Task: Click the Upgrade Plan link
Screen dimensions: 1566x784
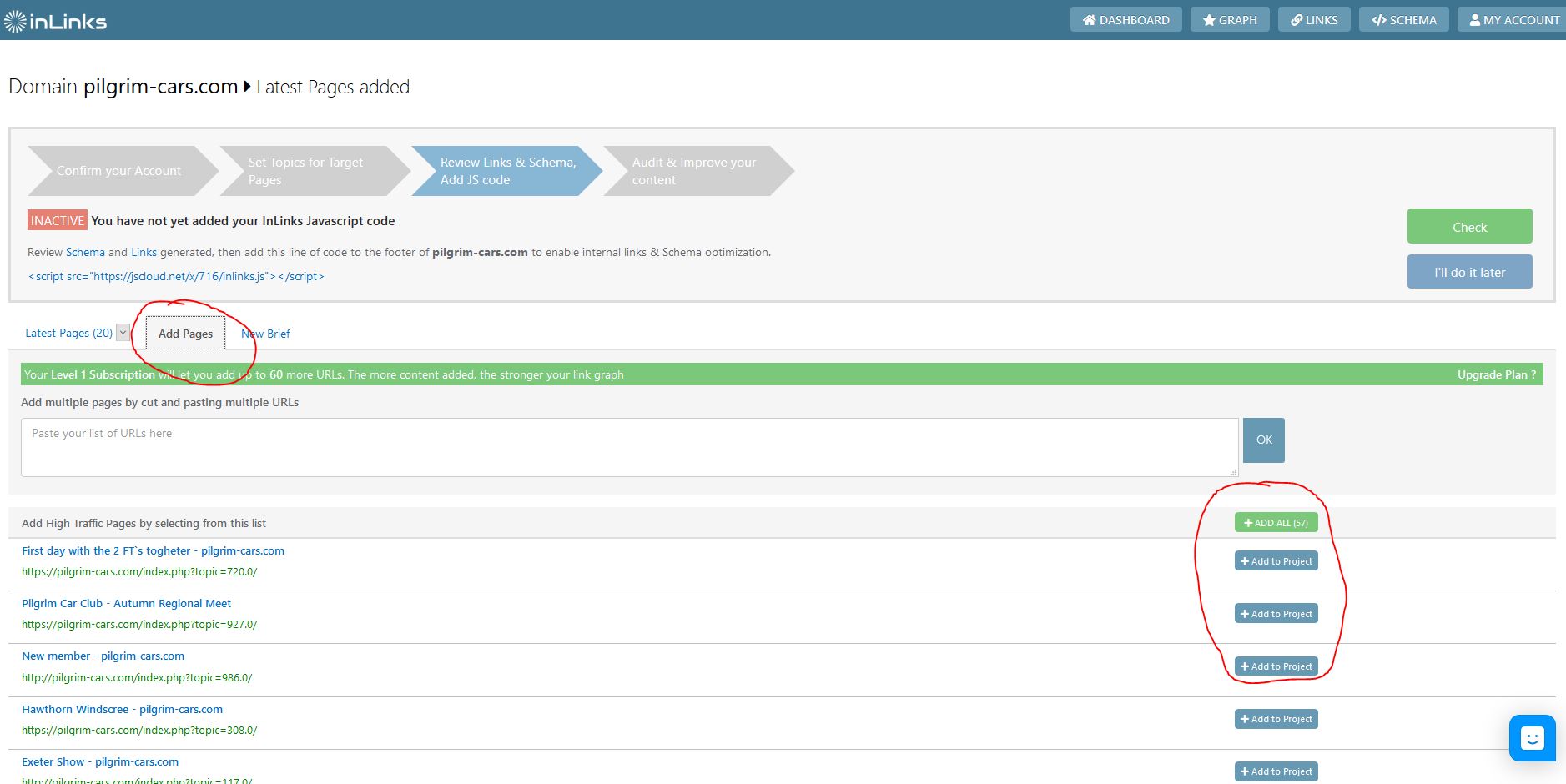Action: coord(1497,374)
